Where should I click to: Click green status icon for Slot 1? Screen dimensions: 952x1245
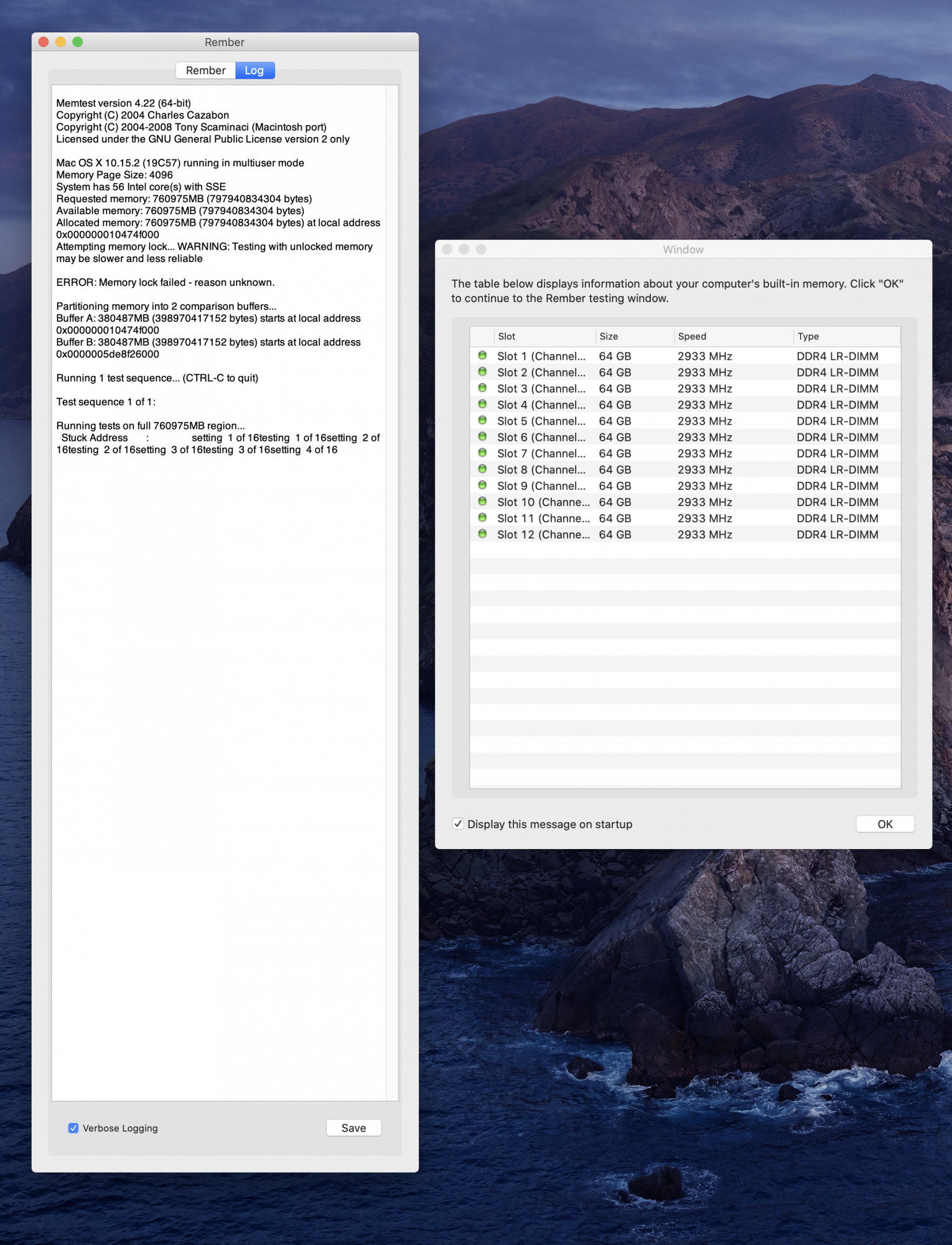(x=482, y=355)
